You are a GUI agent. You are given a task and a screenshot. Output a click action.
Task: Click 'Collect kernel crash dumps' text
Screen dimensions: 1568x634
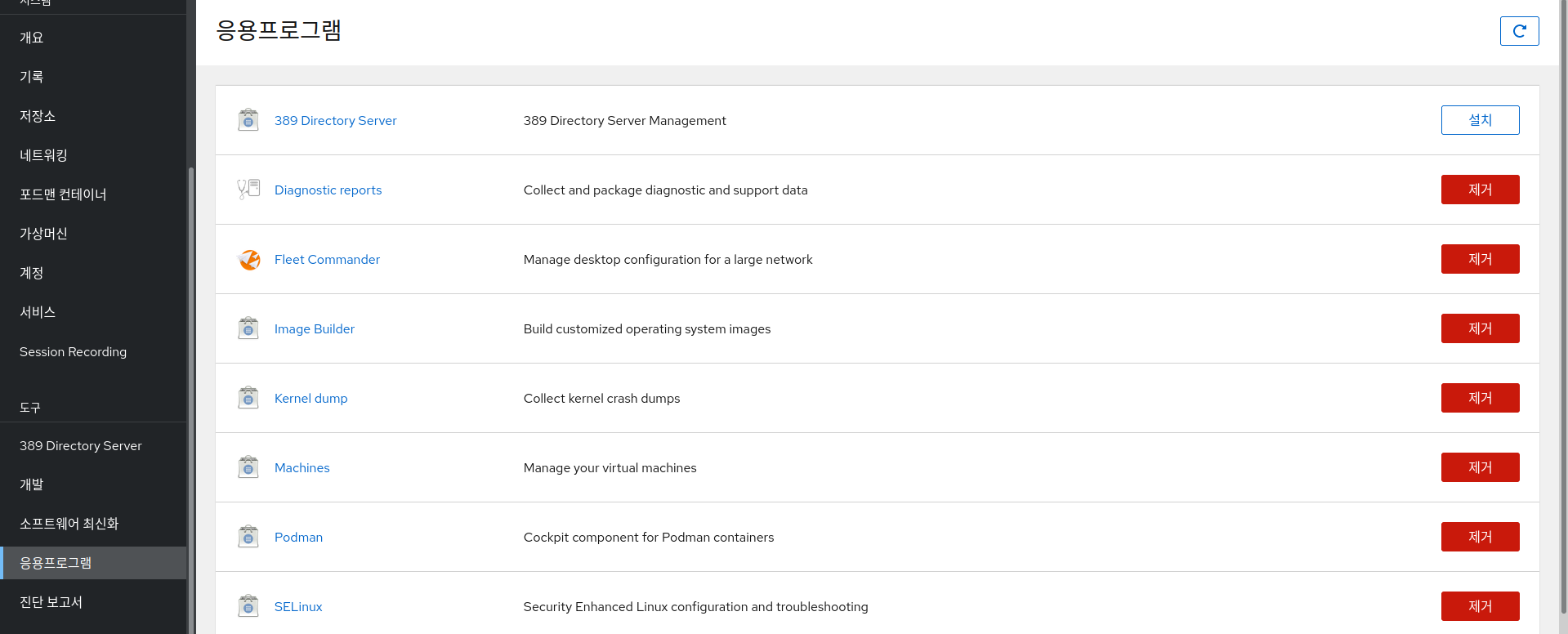tap(601, 398)
